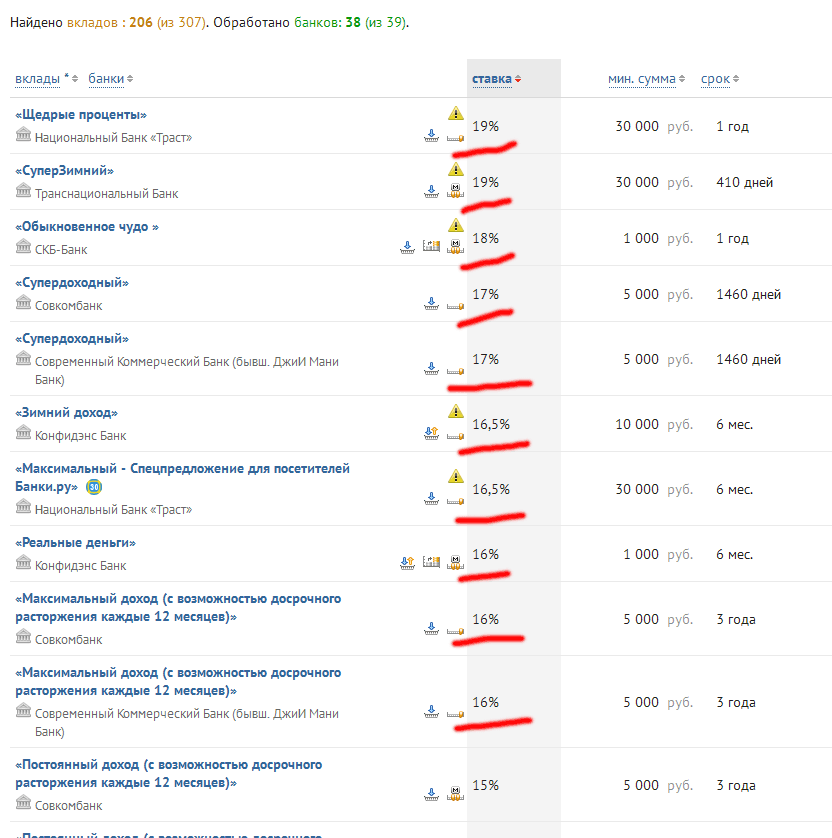The image size is (832, 838).
Task: Click monthly interest icon for «Реальные деньги»
Action: [x=456, y=563]
